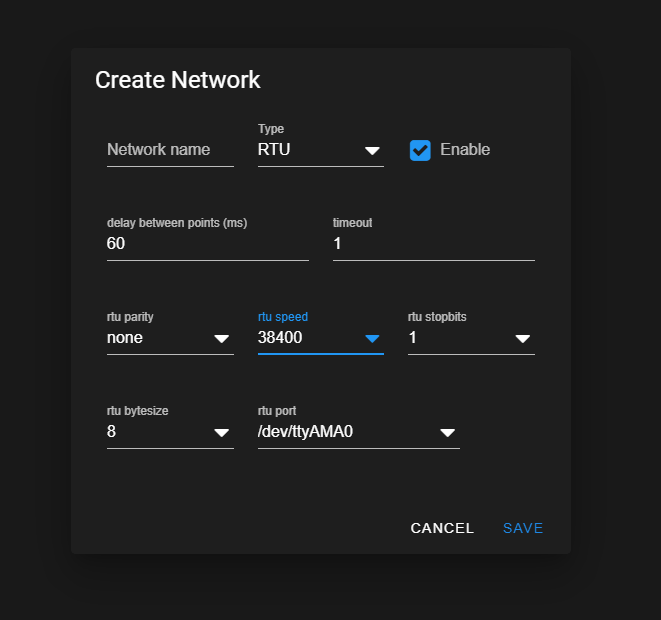Click the blue rtu speed arrow icon

[372, 338]
